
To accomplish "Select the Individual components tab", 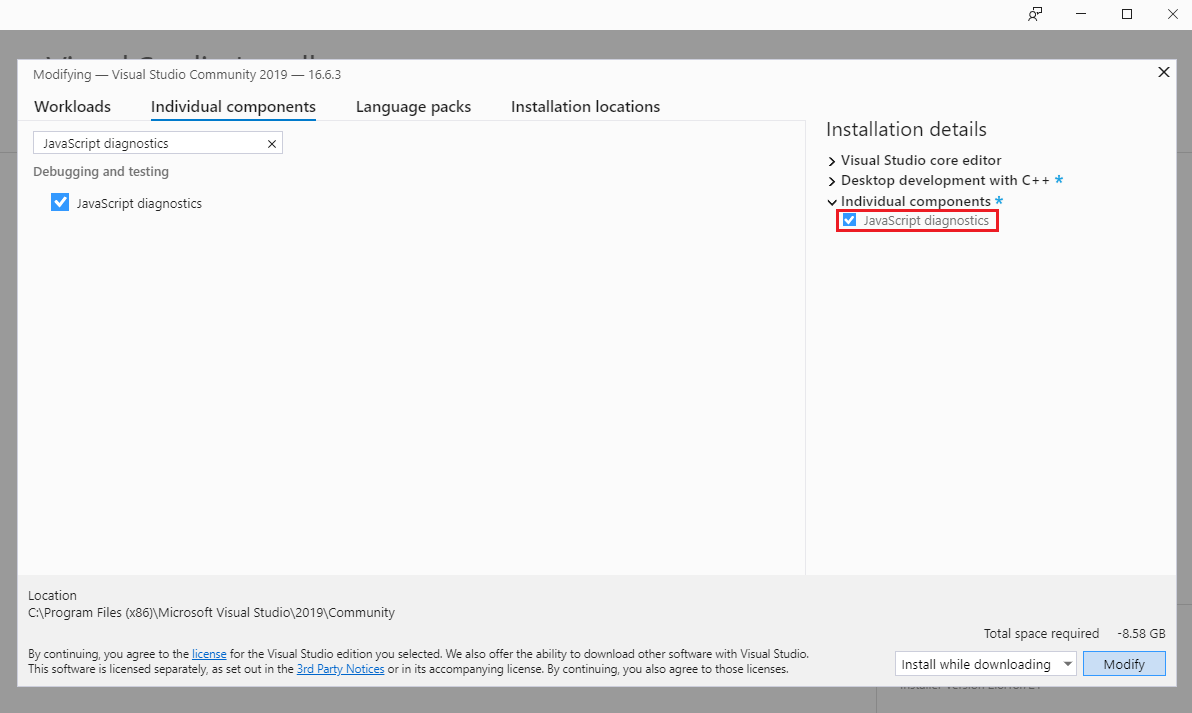I will (233, 106).
